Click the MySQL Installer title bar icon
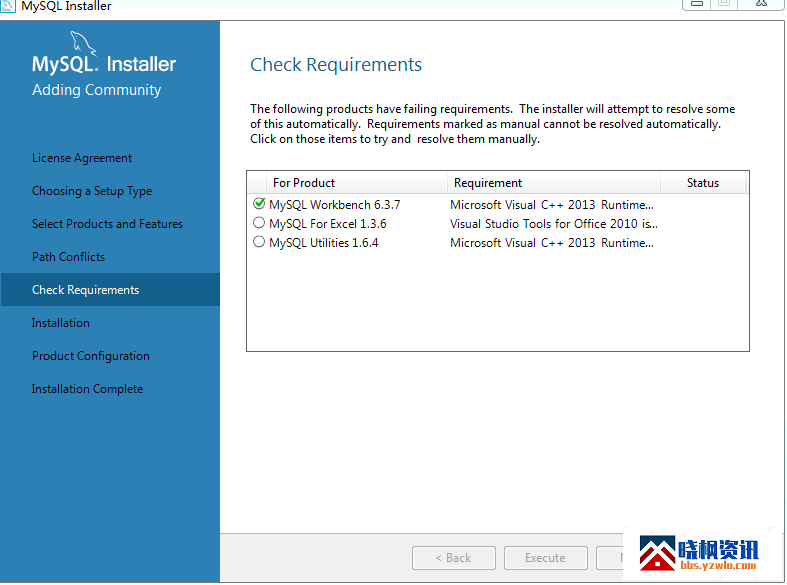The height and width of the screenshot is (585, 787). (8, 5)
